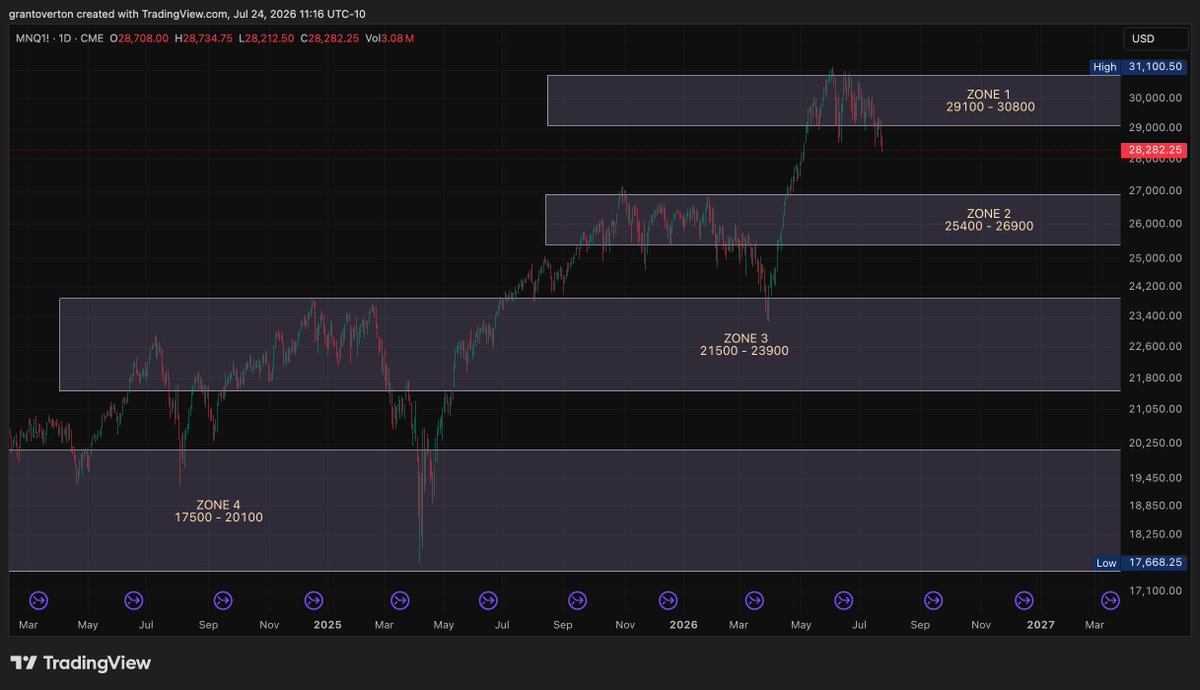Screen dimensions: 1200x690
Task: Select the ZONE 3 21500 - 23900 label
Action: (744, 344)
